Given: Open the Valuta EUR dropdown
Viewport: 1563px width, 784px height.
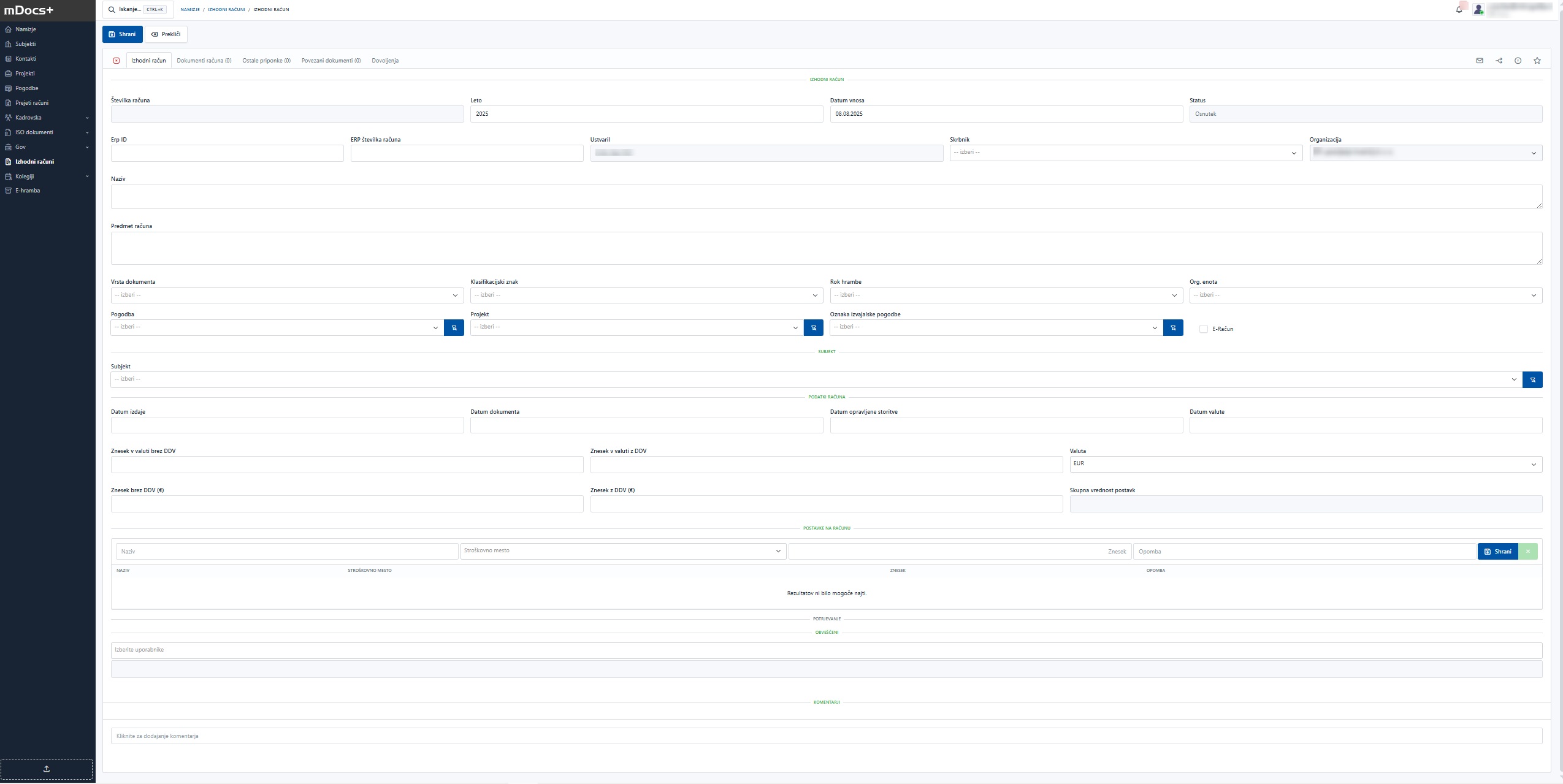Looking at the screenshot, I should (1305, 464).
